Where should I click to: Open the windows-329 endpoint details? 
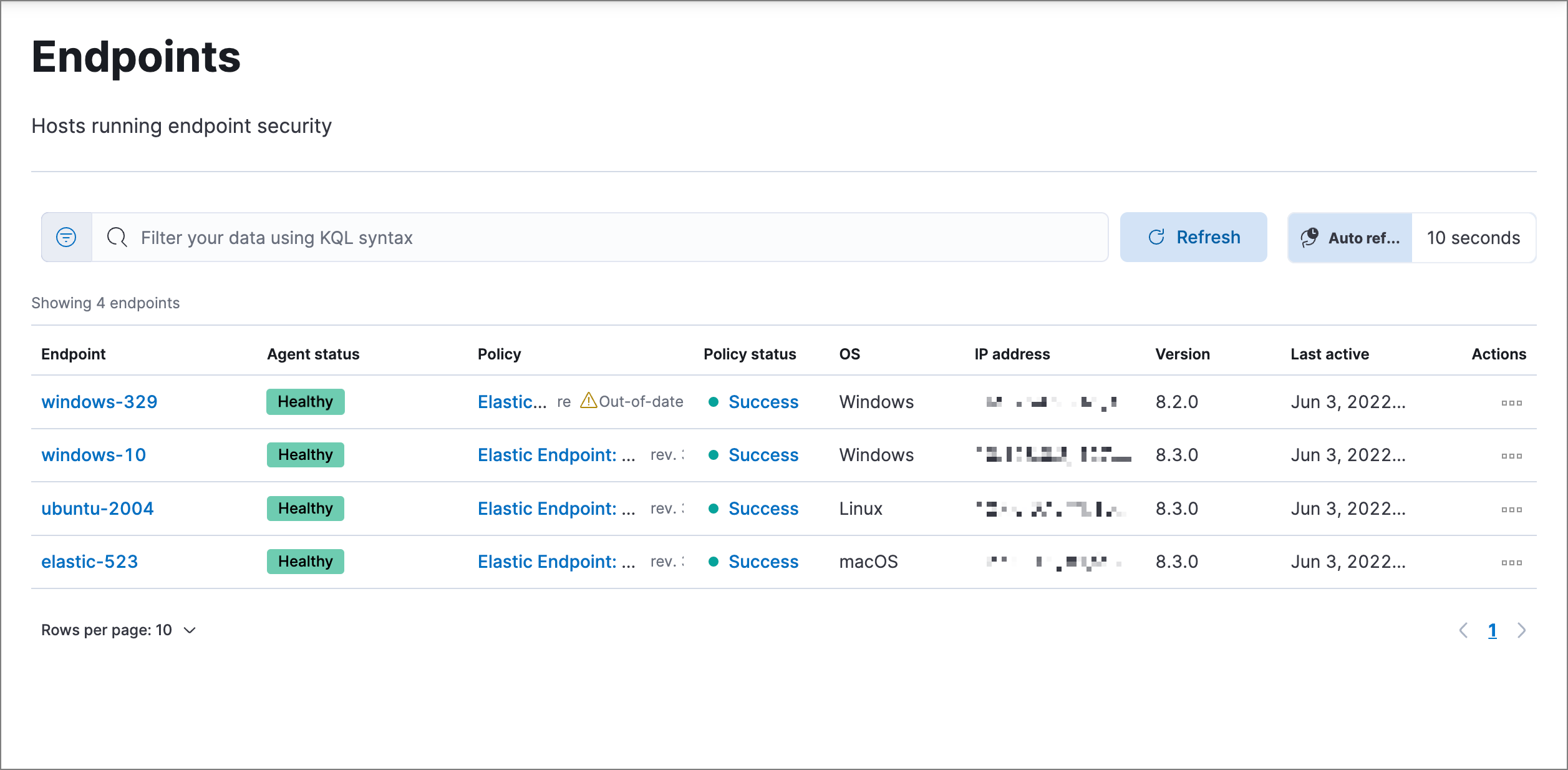tap(99, 401)
